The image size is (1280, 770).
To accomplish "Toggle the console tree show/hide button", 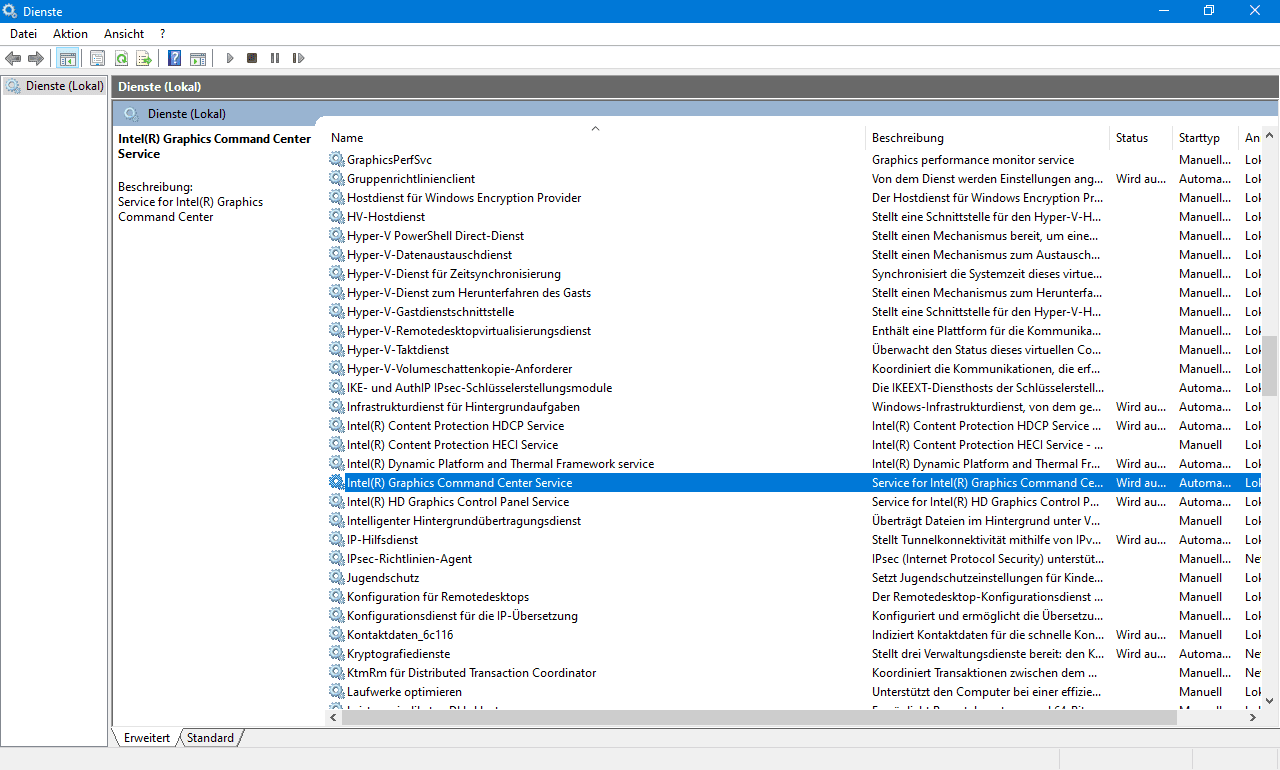I will [x=67, y=58].
